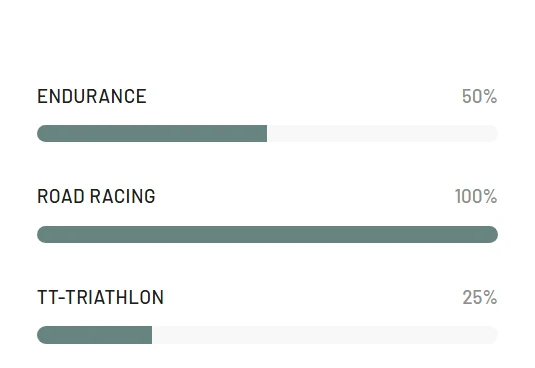Viewport: 535px width, 368px height.
Task: Click the word ROAD in Road Racing
Action: 61,196
